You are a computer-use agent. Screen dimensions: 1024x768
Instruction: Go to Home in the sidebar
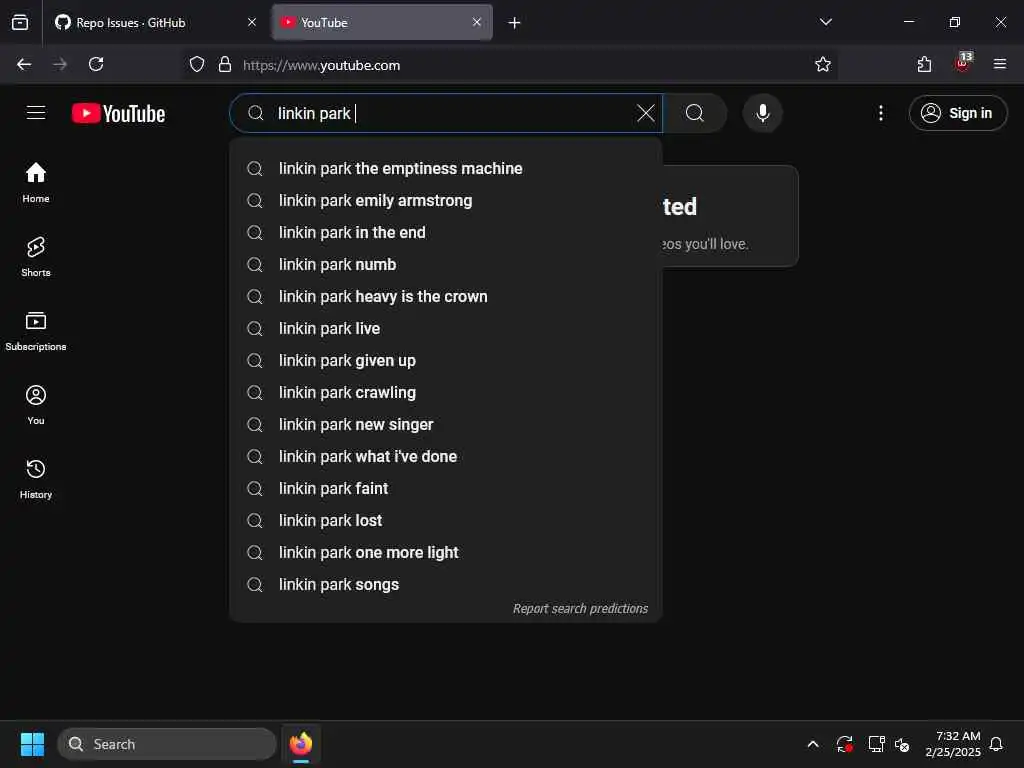point(36,183)
